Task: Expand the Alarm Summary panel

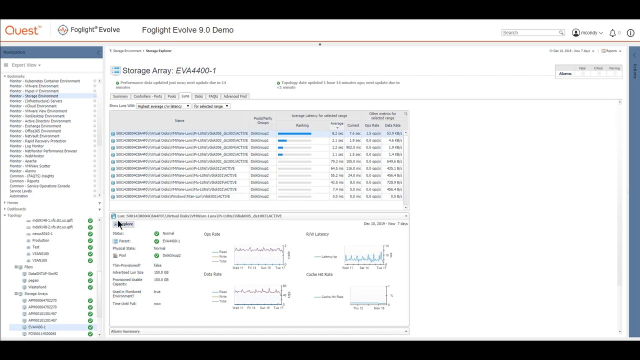Action: coord(406,331)
